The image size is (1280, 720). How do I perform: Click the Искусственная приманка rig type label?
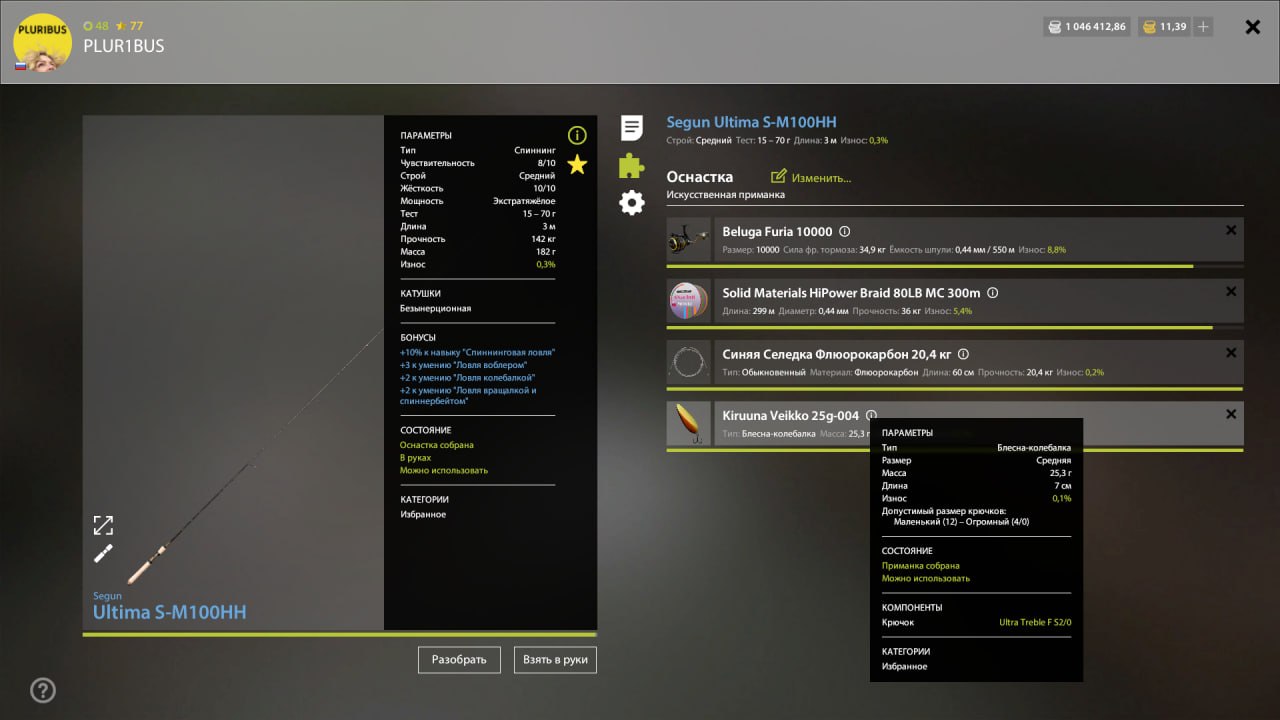point(726,195)
